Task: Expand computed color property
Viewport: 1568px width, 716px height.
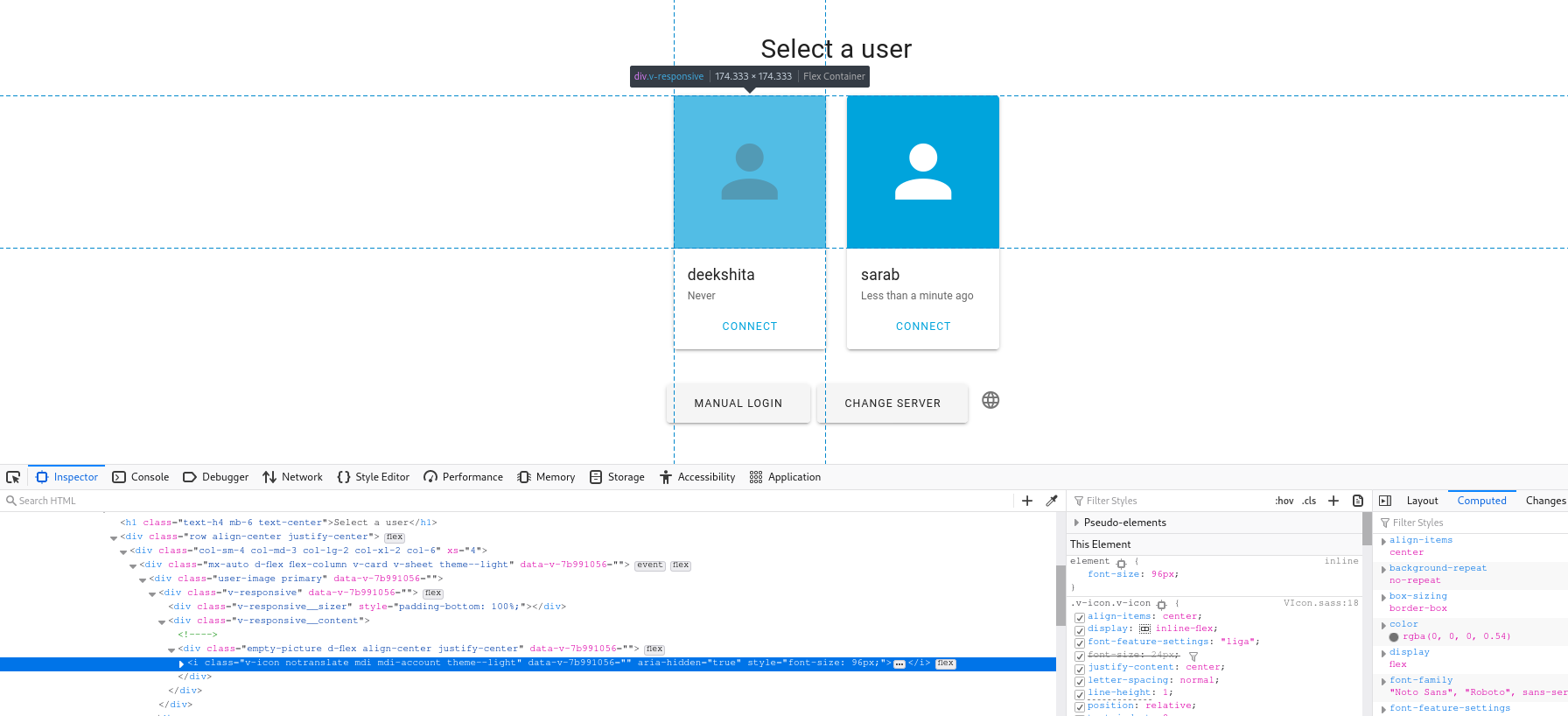Action: pos(1383,625)
